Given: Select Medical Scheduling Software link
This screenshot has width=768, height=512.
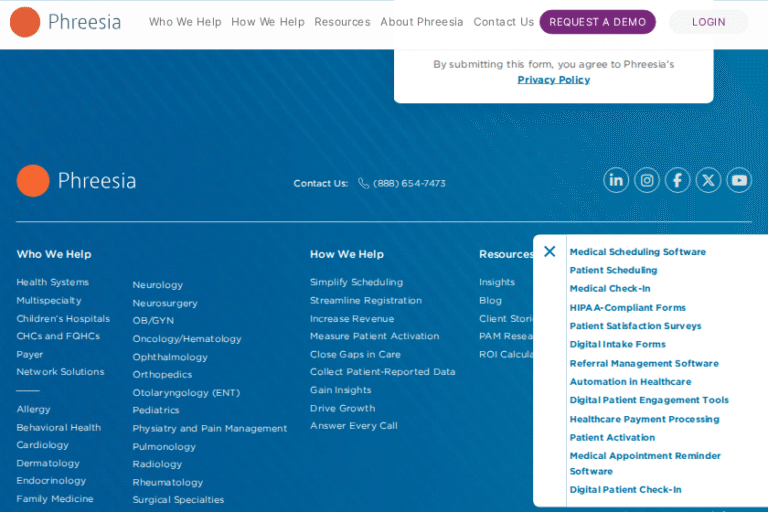Looking at the screenshot, I should (x=637, y=252).
